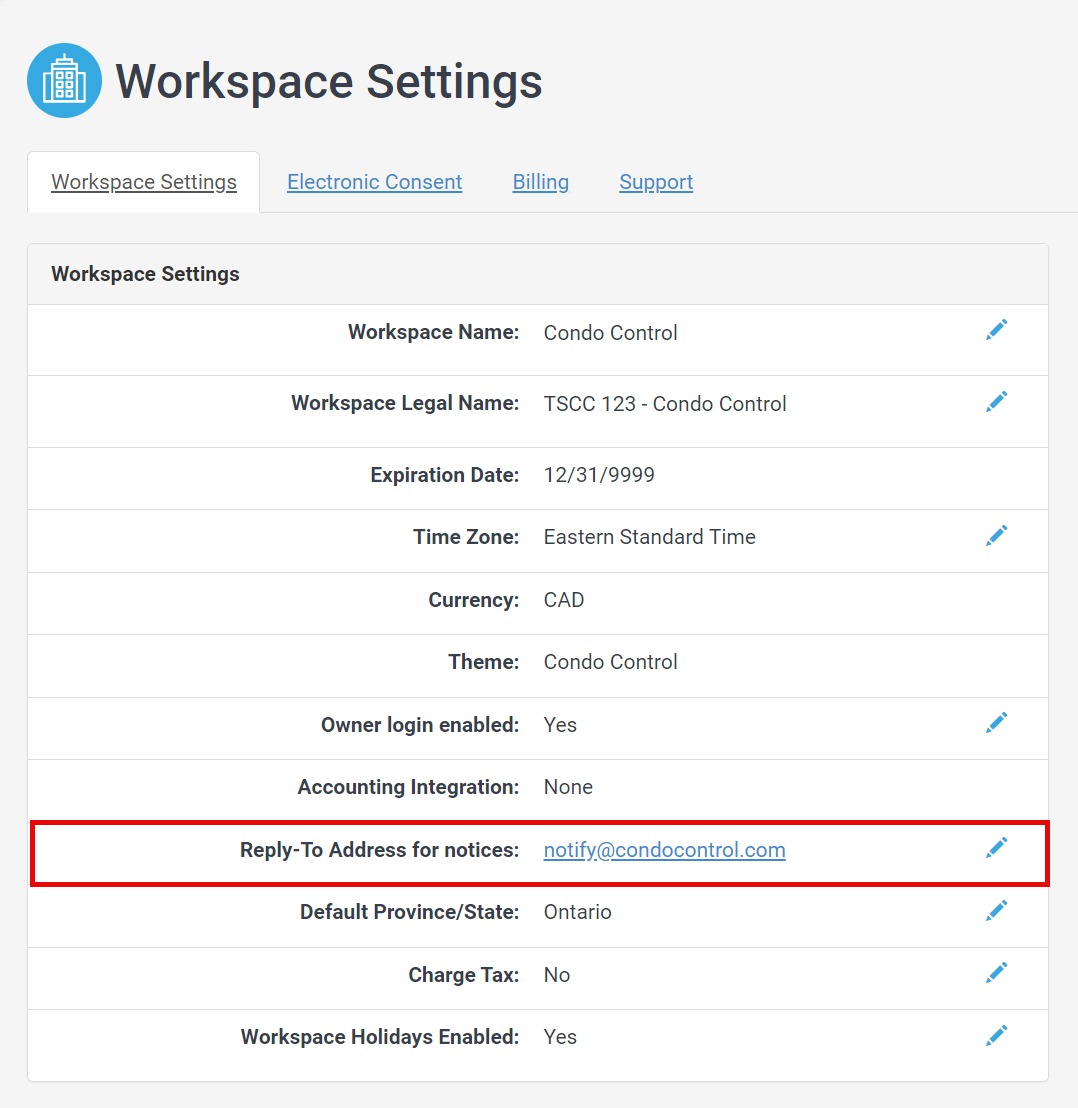Edit the Reply-To Address for notices

tap(996, 848)
